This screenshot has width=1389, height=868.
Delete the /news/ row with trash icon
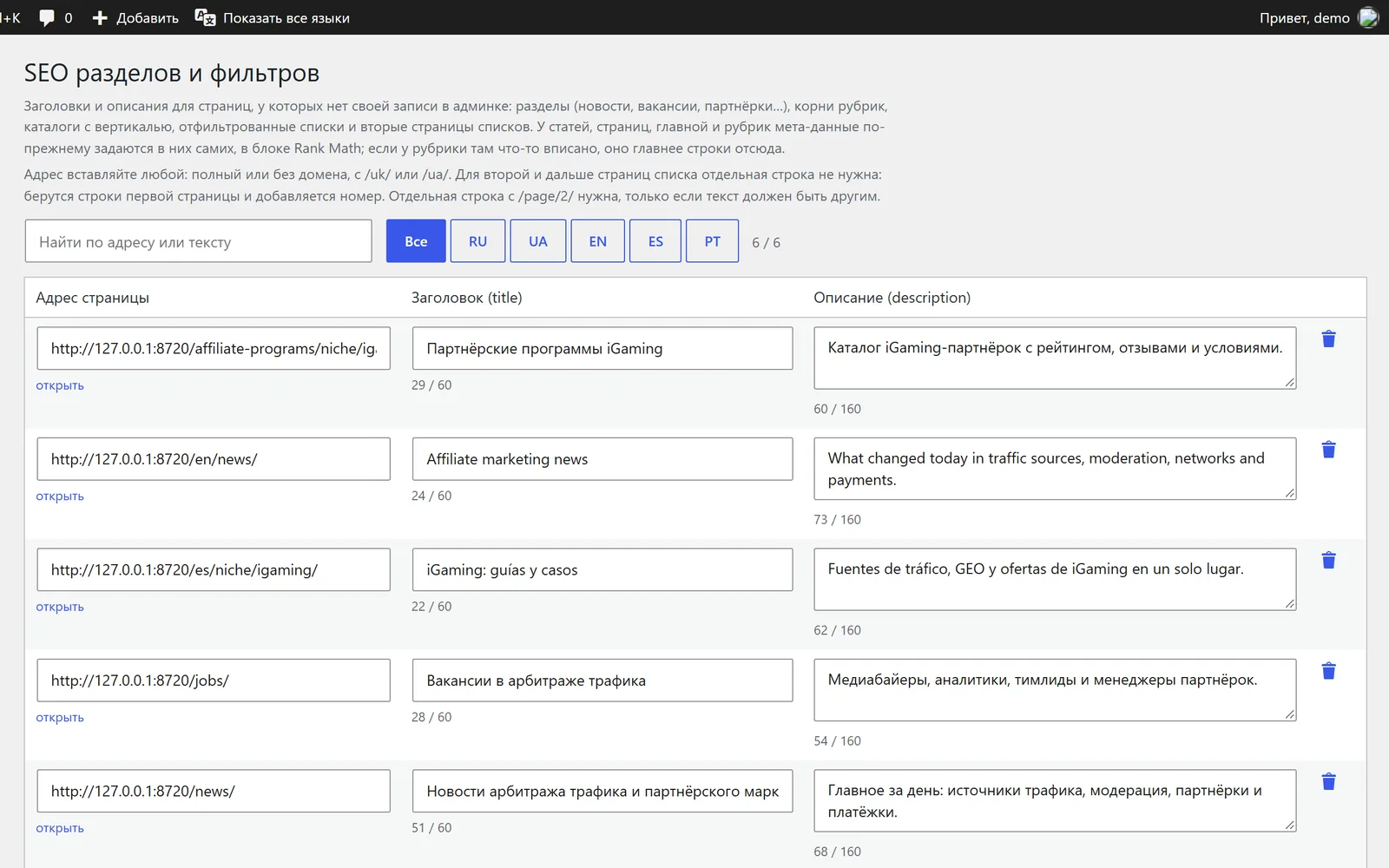1328,782
